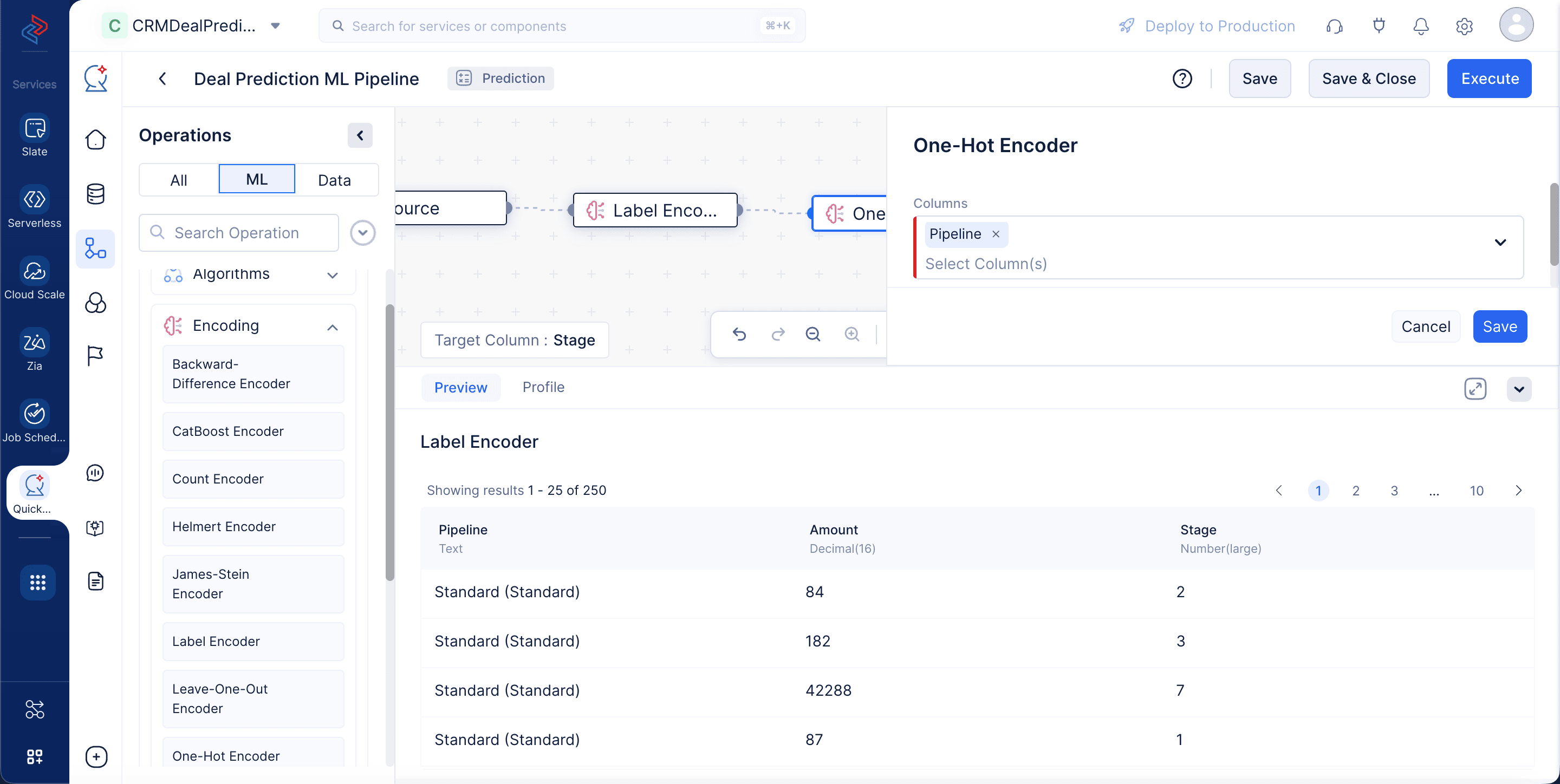Cancel the One-Hot Encoder settings
The width and height of the screenshot is (1560, 784).
pyautogui.click(x=1426, y=327)
